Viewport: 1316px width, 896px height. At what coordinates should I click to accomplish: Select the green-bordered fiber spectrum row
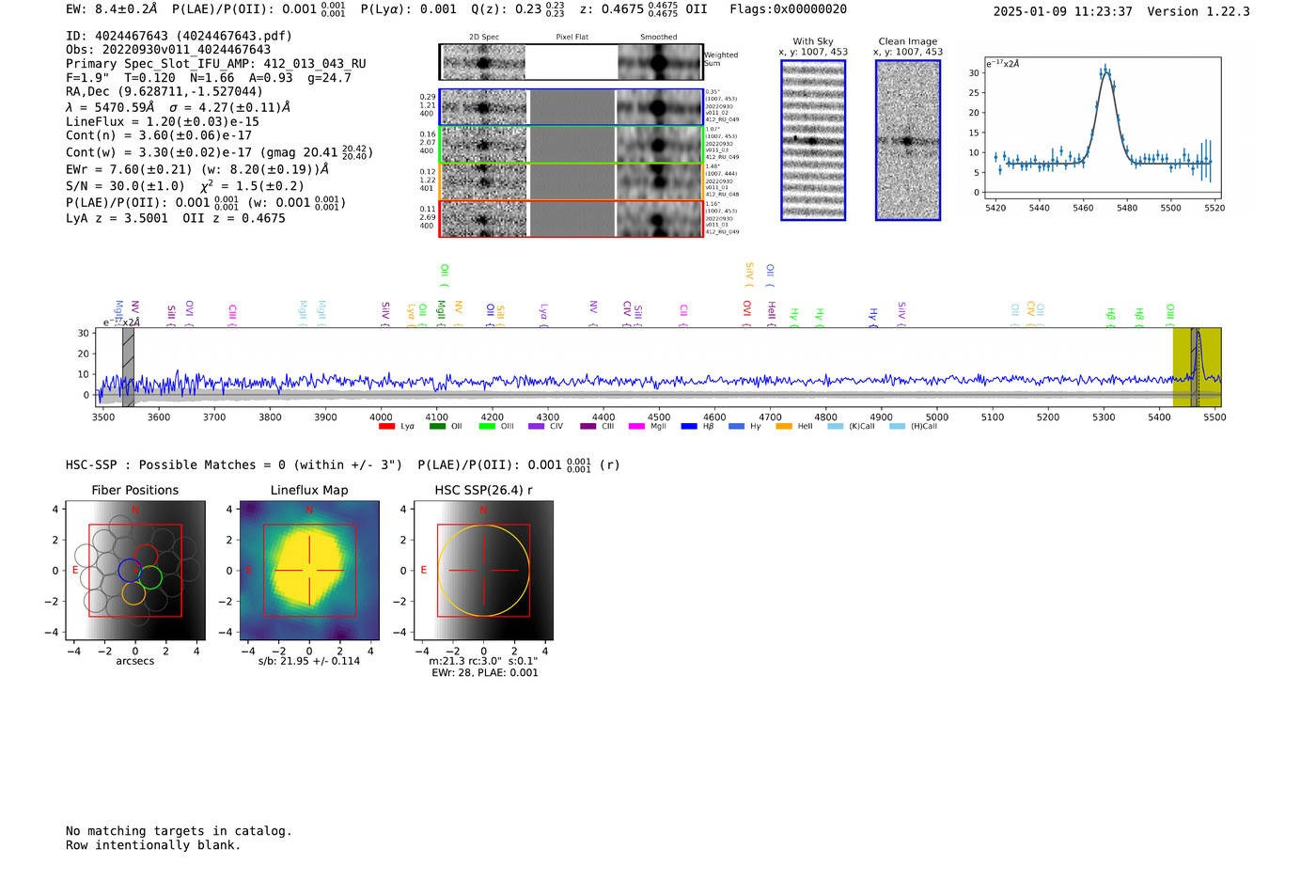click(x=571, y=144)
